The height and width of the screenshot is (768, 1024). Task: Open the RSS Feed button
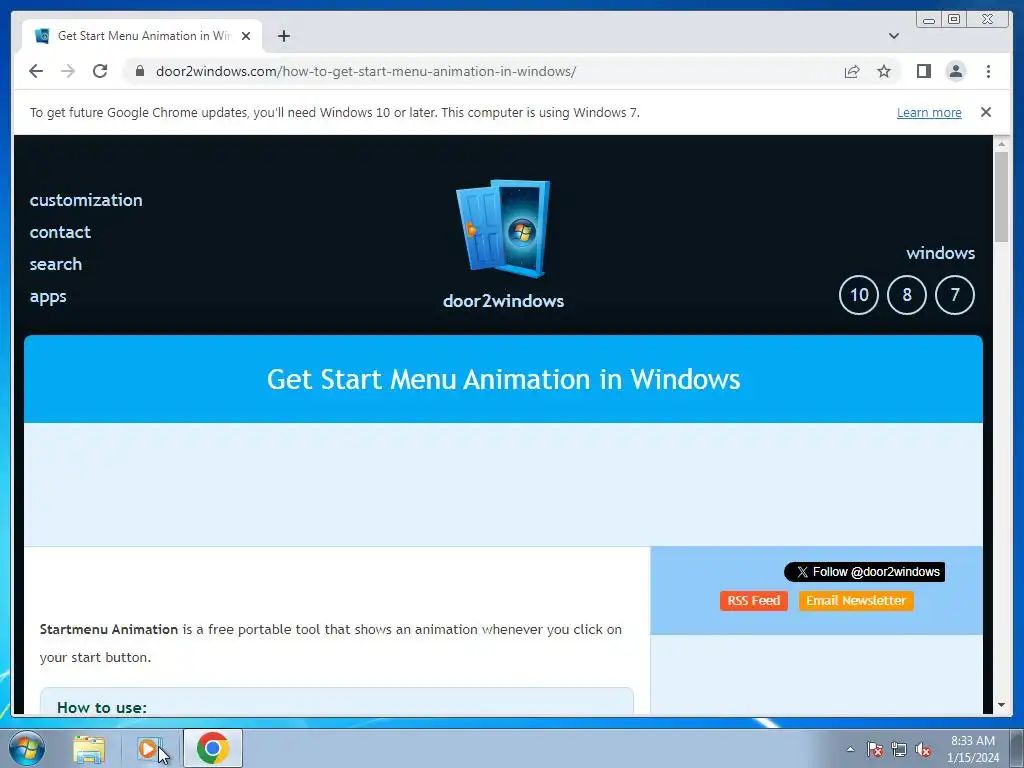tap(754, 601)
